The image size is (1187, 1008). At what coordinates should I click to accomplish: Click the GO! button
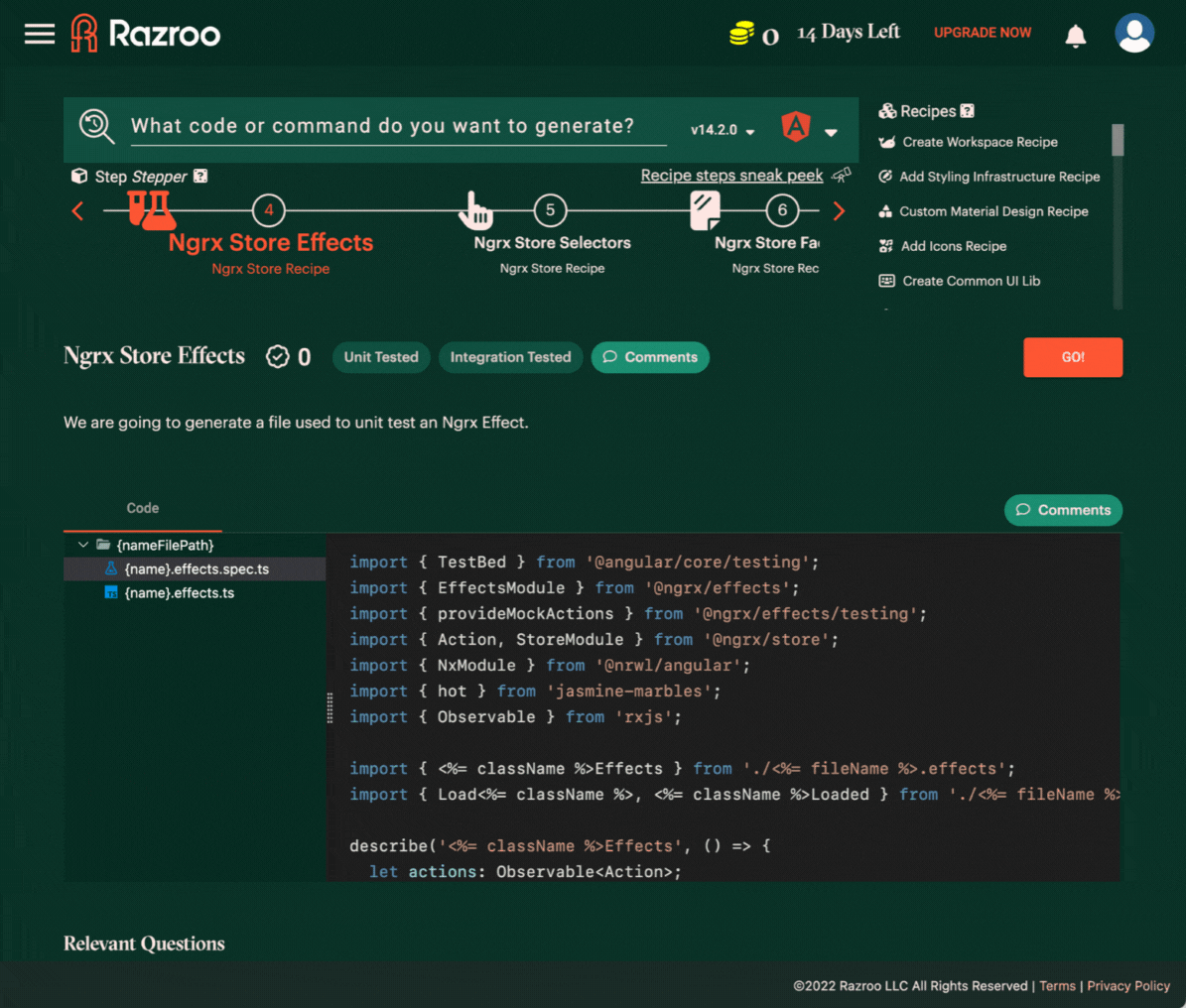click(x=1073, y=357)
